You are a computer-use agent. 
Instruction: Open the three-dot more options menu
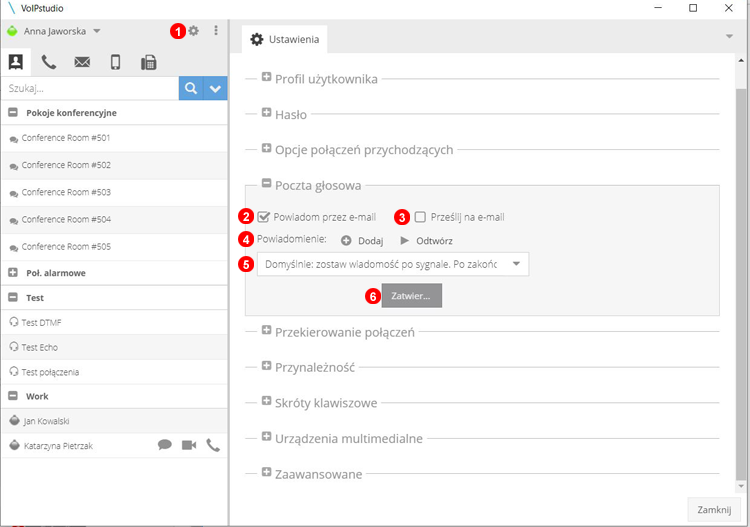pos(216,31)
